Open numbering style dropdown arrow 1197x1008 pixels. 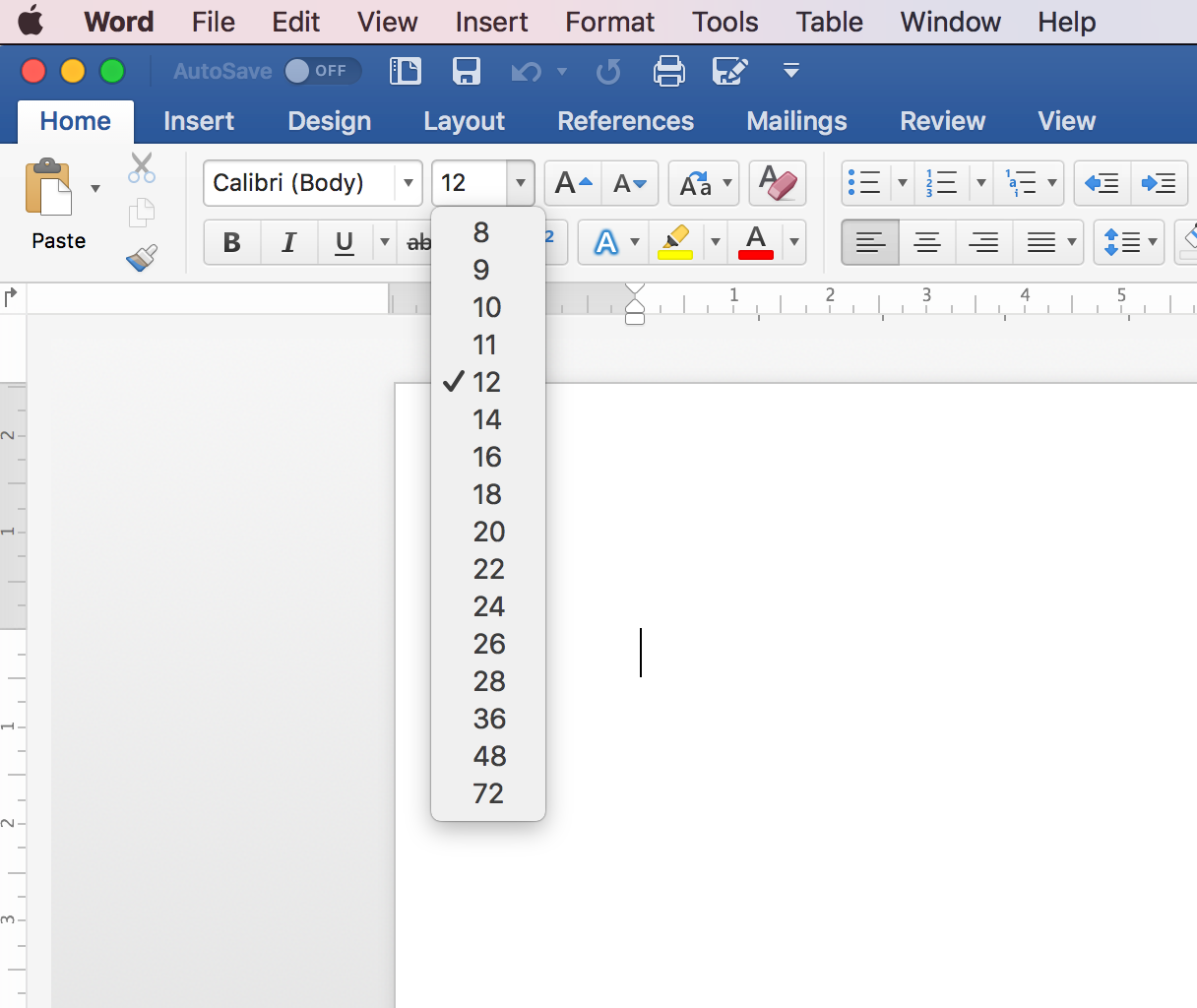pos(980,183)
